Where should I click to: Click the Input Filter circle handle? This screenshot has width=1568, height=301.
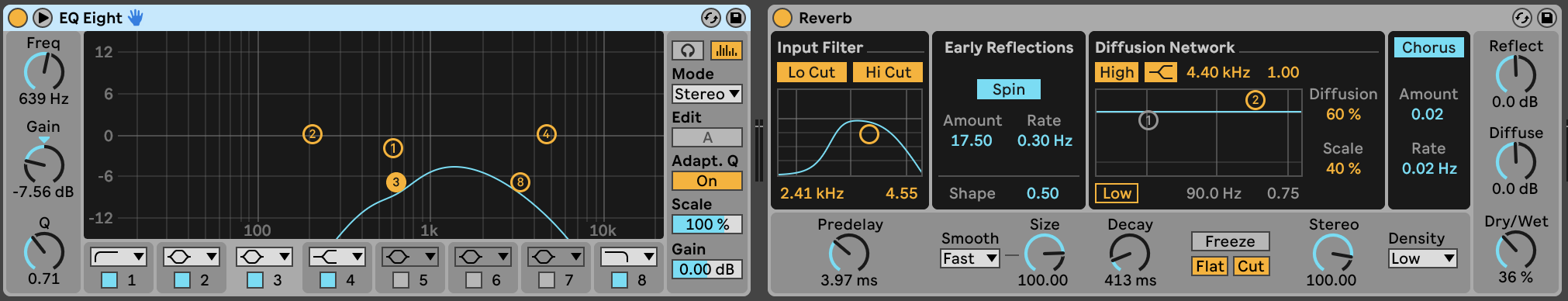coord(869,134)
